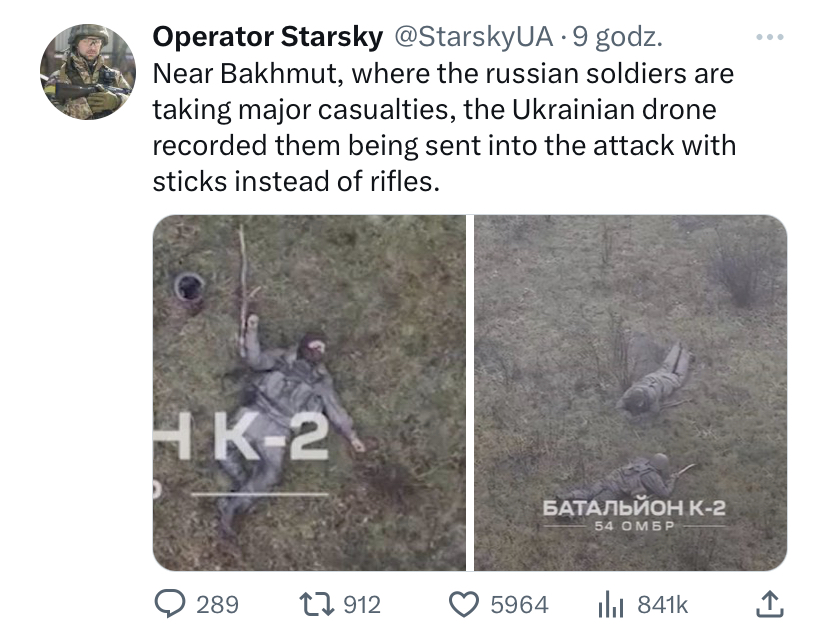
Task: Open the view analytics bar chart icon
Action: point(611,604)
